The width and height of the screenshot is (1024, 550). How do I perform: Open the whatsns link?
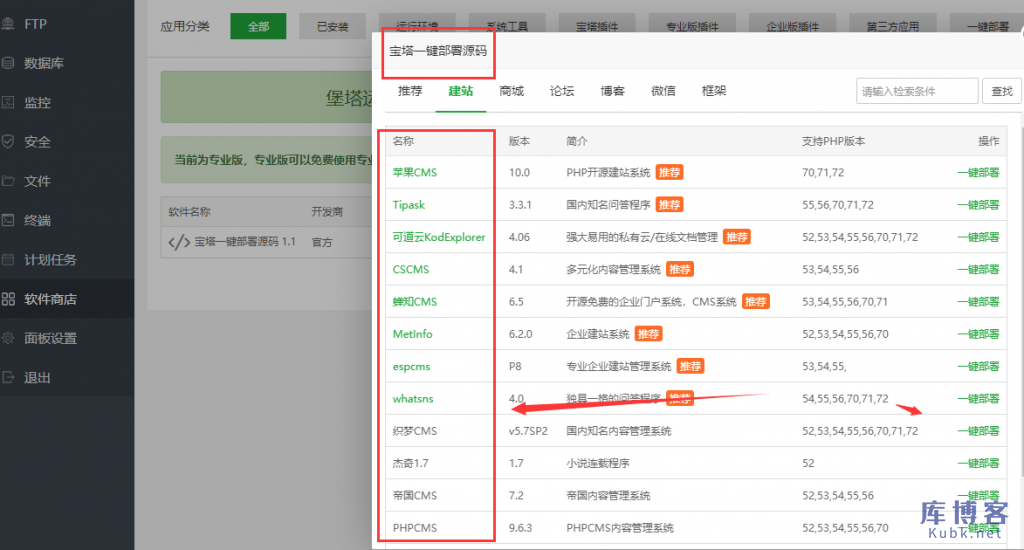413,398
